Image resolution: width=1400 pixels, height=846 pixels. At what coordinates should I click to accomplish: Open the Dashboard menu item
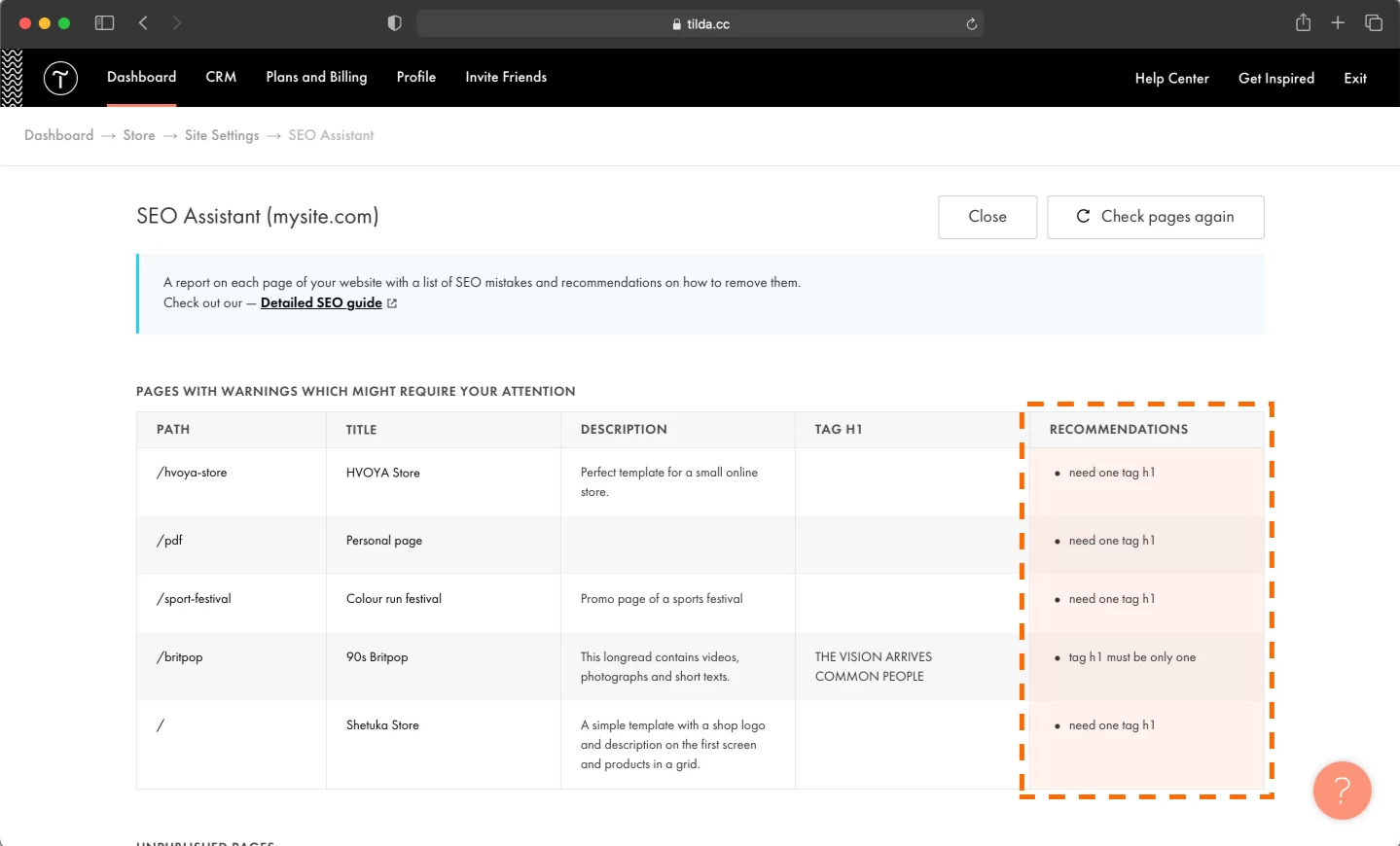[x=141, y=77]
